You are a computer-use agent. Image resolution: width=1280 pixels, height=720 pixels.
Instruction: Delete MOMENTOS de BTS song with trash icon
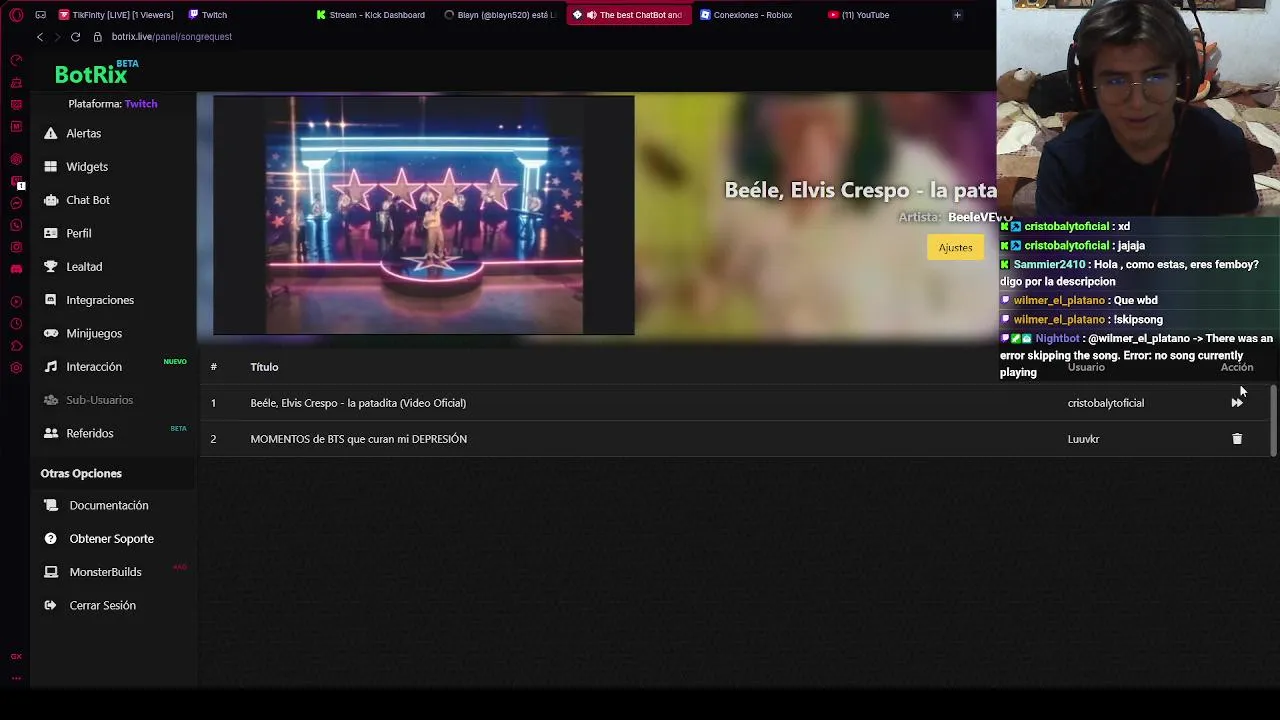pyautogui.click(x=1237, y=439)
